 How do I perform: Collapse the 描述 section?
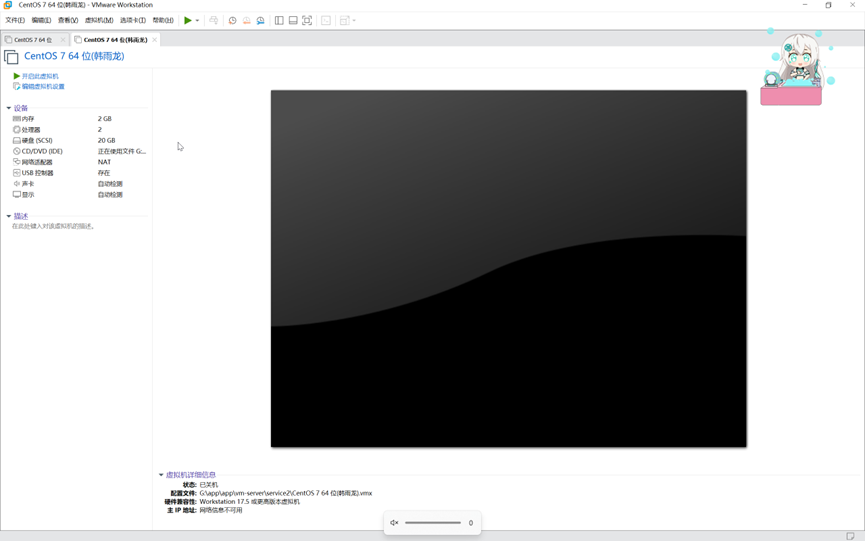tap(9, 216)
